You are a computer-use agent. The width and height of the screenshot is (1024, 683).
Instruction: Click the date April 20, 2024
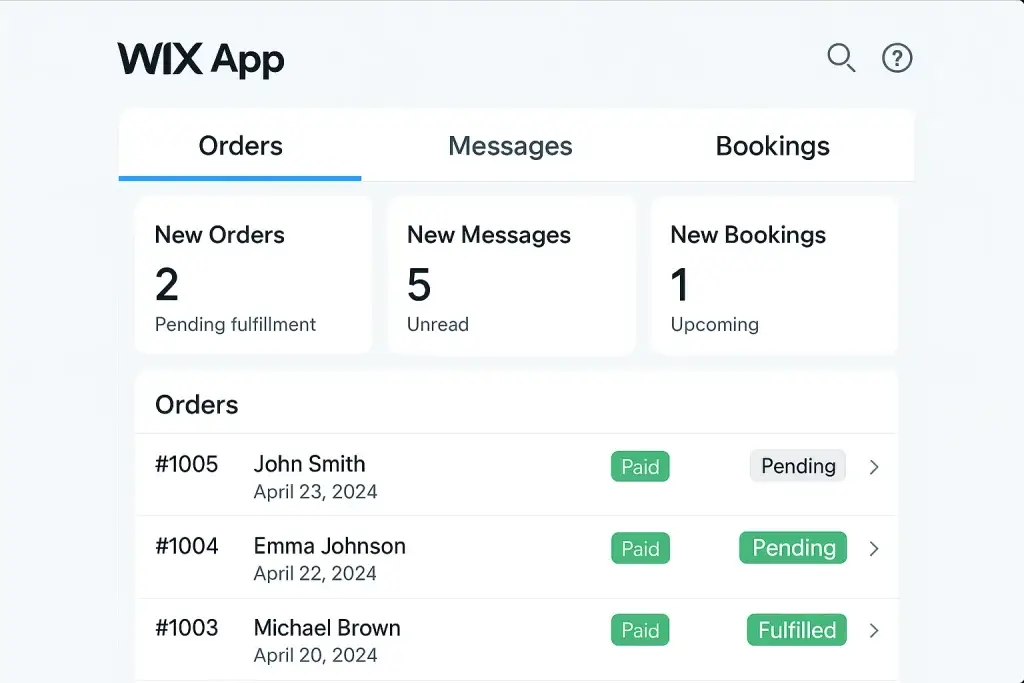click(x=315, y=655)
